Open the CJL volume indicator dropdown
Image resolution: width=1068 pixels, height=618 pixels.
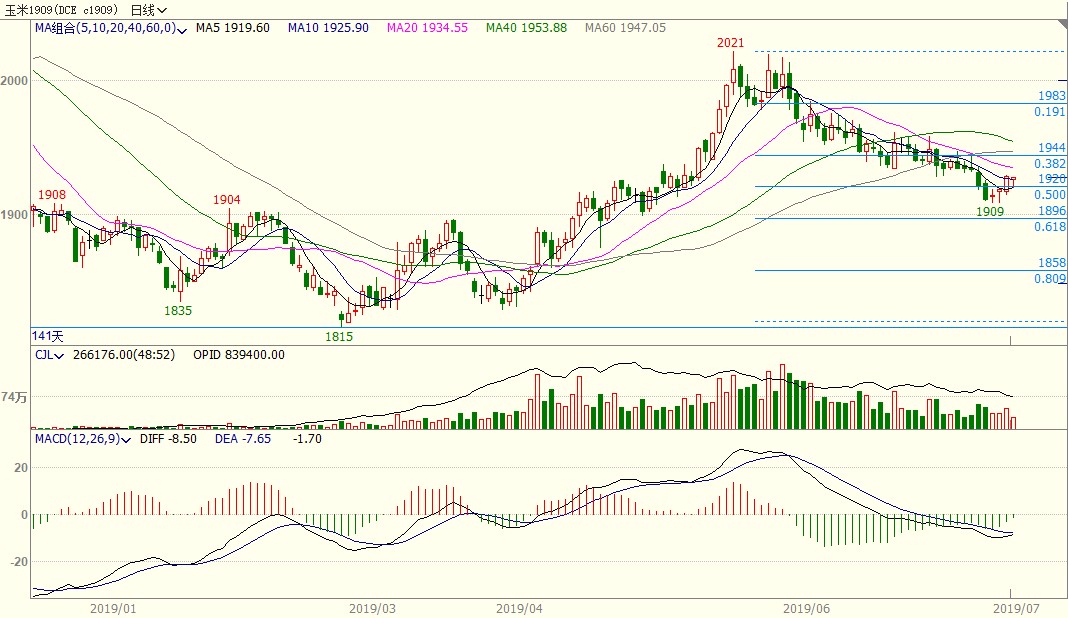(50, 355)
